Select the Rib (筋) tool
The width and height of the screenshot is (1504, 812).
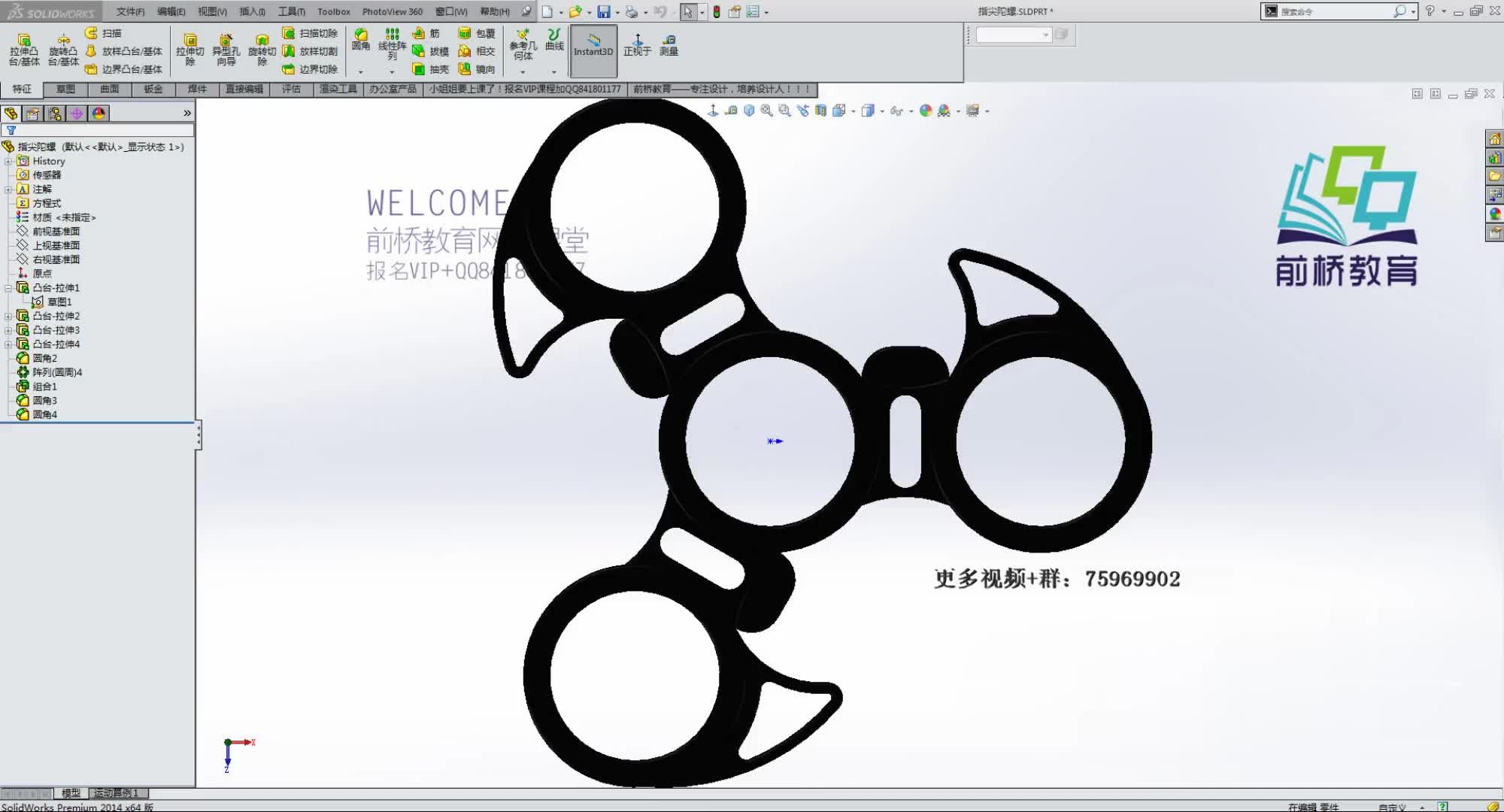pyautogui.click(x=426, y=33)
